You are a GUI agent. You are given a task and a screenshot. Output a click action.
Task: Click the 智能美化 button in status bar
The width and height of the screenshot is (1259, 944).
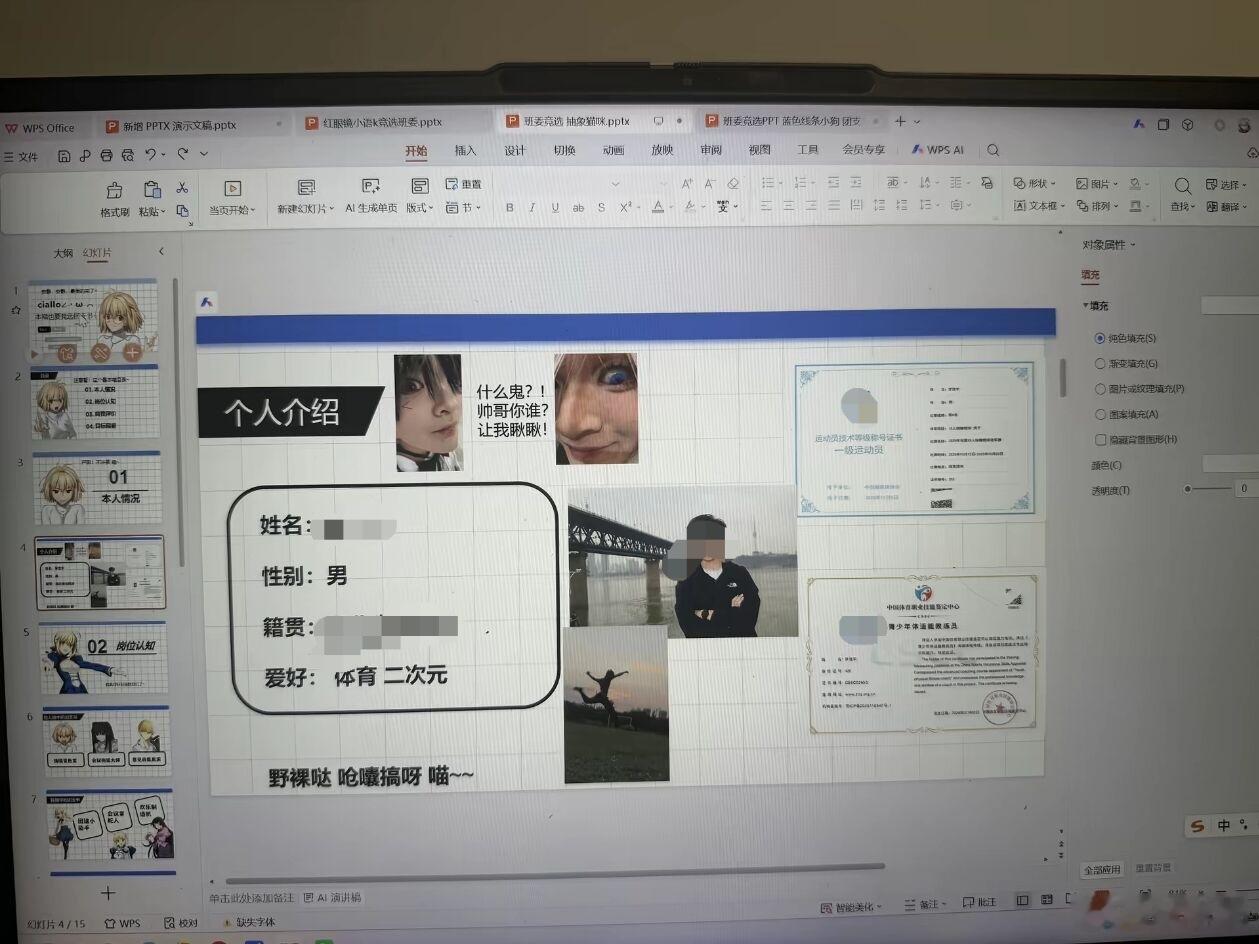pos(853,906)
